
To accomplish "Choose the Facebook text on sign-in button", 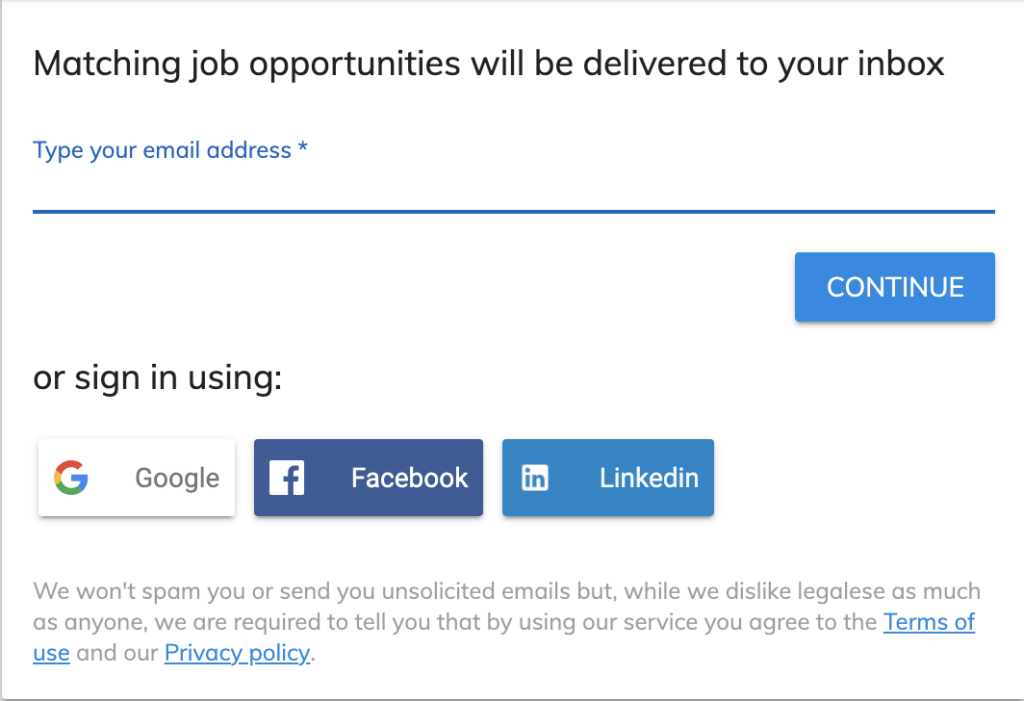I will (409, 478).
